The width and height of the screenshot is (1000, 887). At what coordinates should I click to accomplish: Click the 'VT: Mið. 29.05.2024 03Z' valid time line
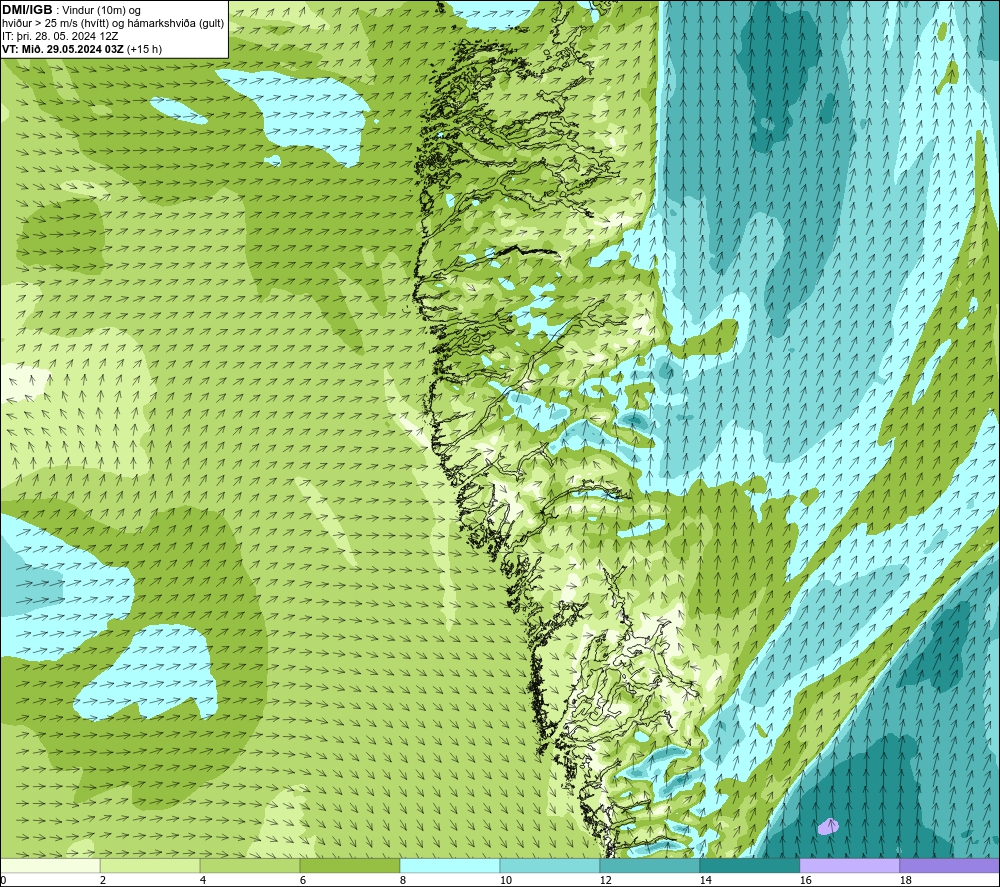[63, 49]
